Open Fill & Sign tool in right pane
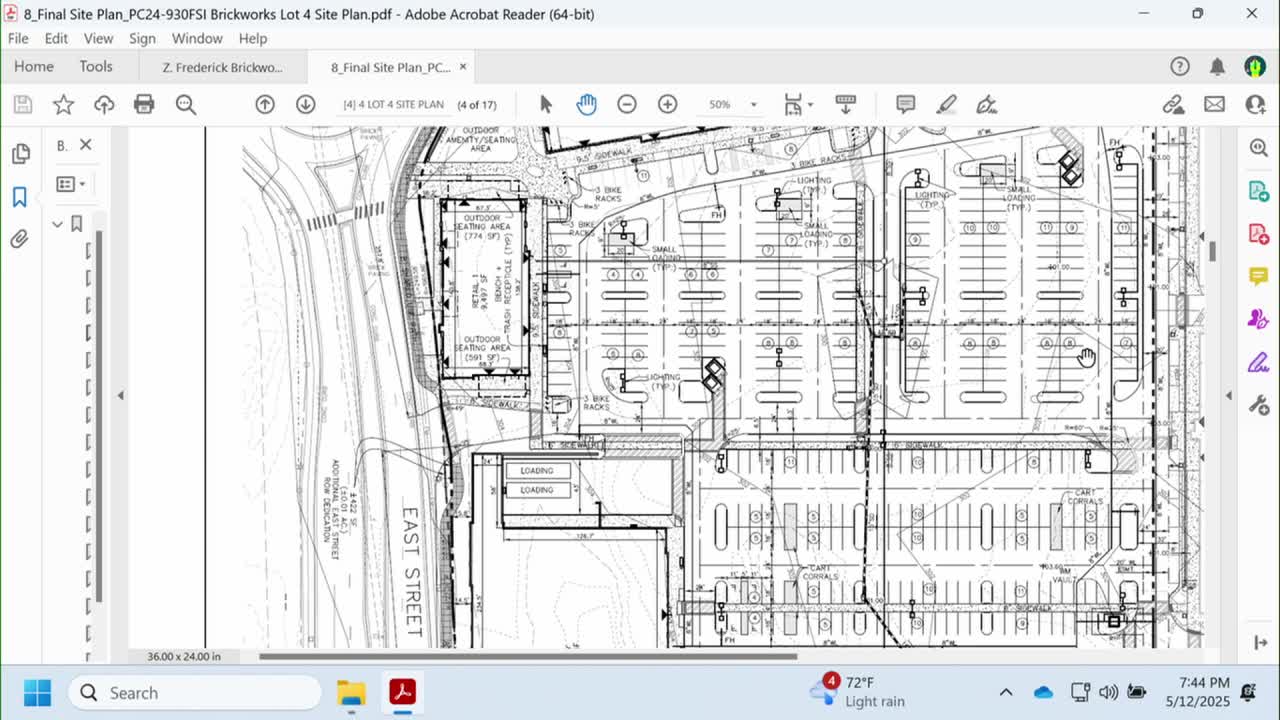Screen dimensions: 1280x720 click(1259, 361)
